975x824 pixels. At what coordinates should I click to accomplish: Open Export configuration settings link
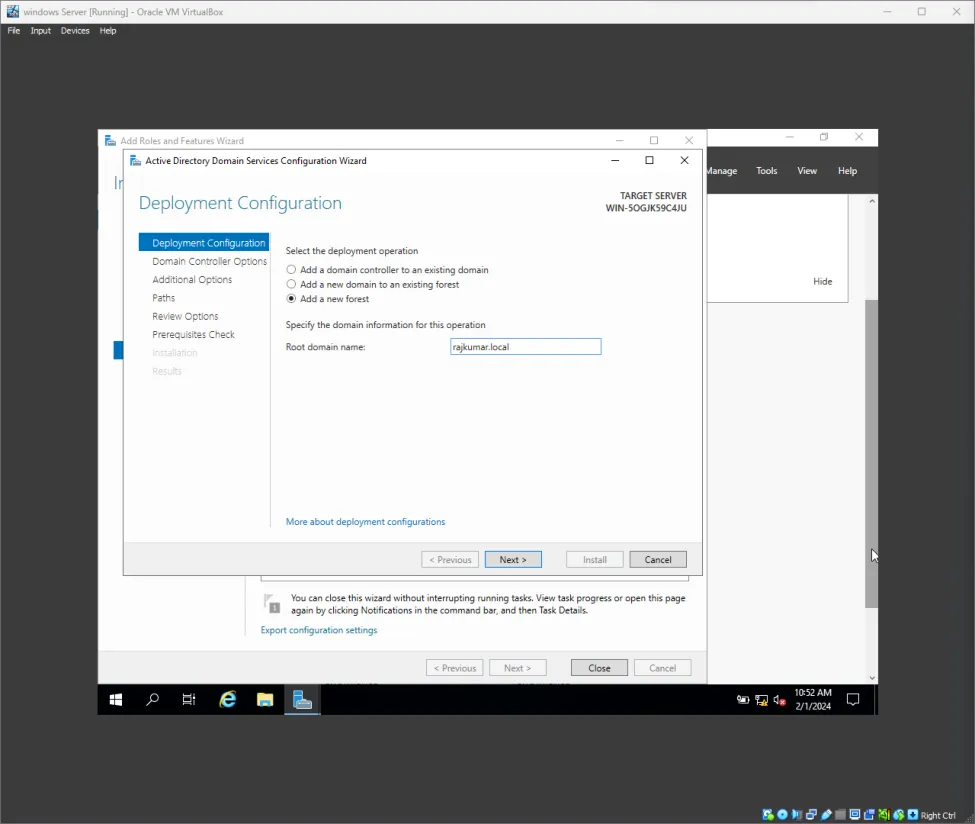point(319,629)
